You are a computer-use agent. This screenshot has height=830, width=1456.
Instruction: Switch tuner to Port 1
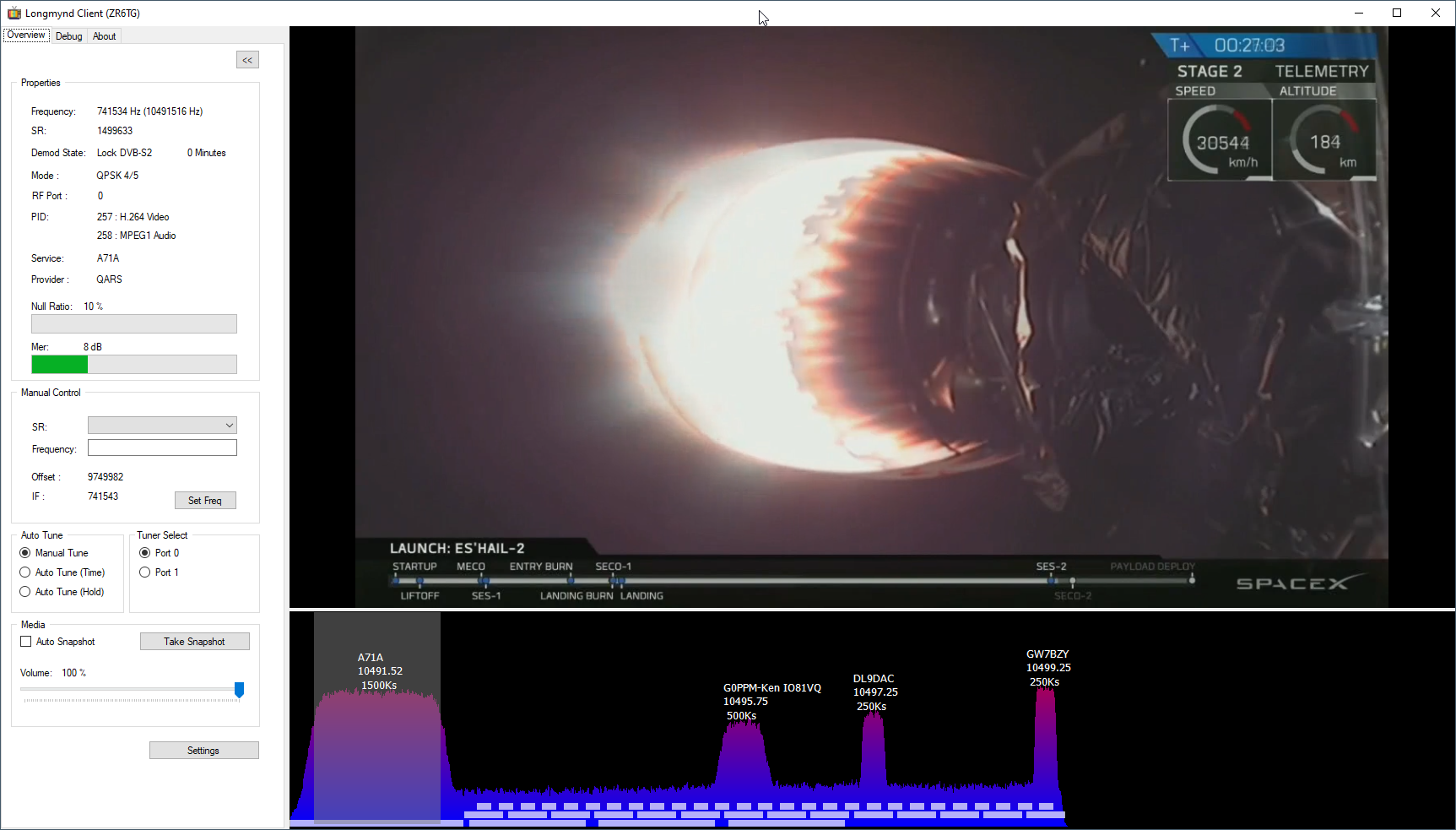click(x=145, y=572)
